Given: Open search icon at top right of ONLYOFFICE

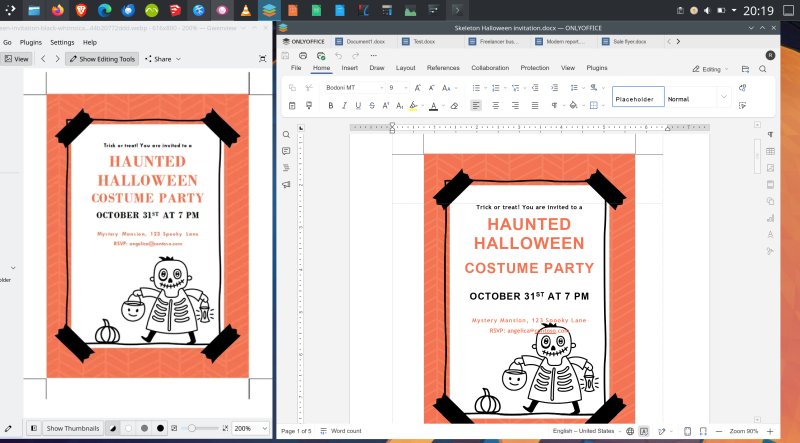Looking at the screenshot, I should [x=763, y=69].
